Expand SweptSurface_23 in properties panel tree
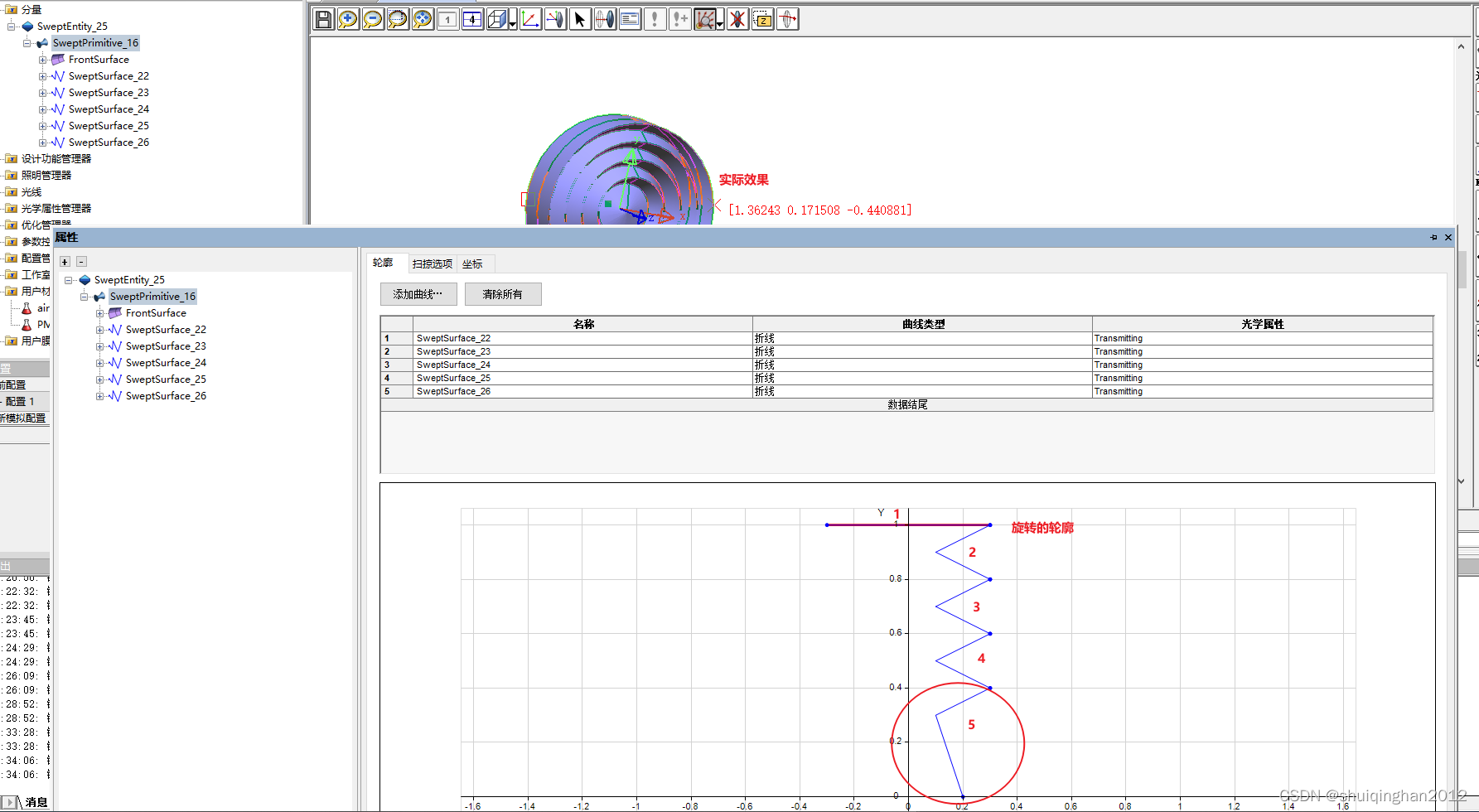The width and height of the screenshot is (1479, 812). coord(100,346)
